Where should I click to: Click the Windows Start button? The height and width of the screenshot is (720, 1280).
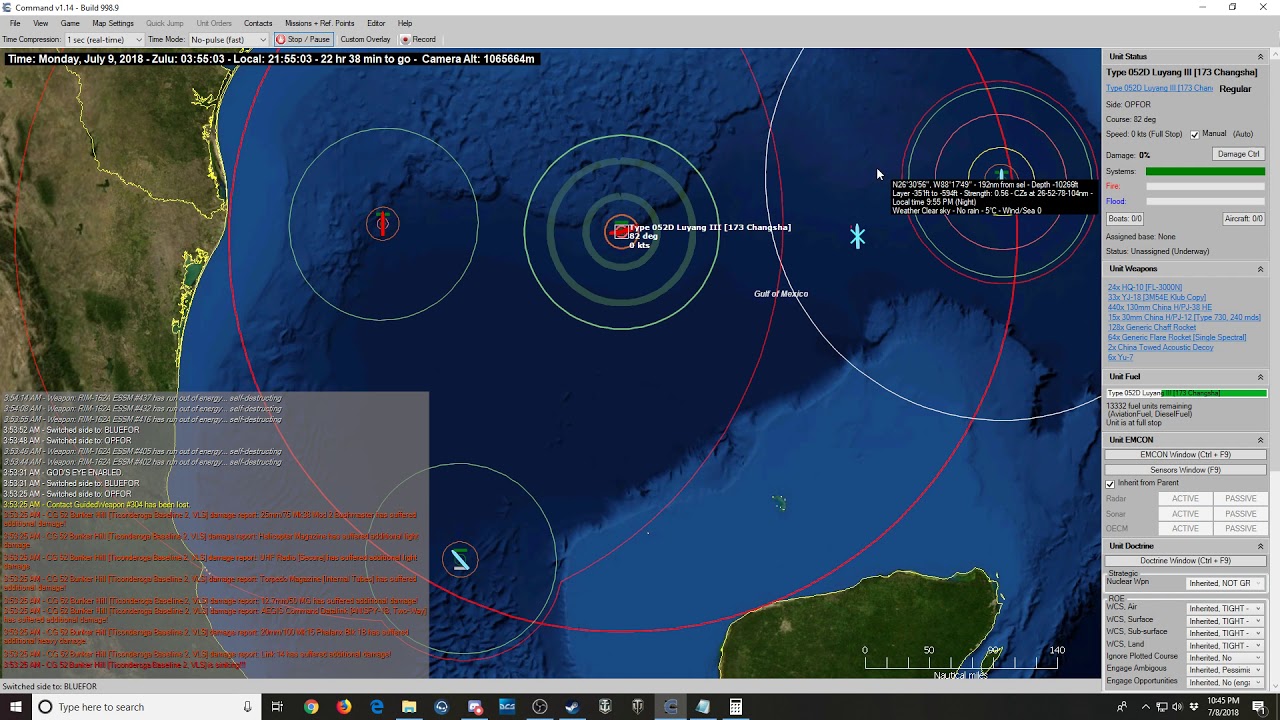[15, 707]
